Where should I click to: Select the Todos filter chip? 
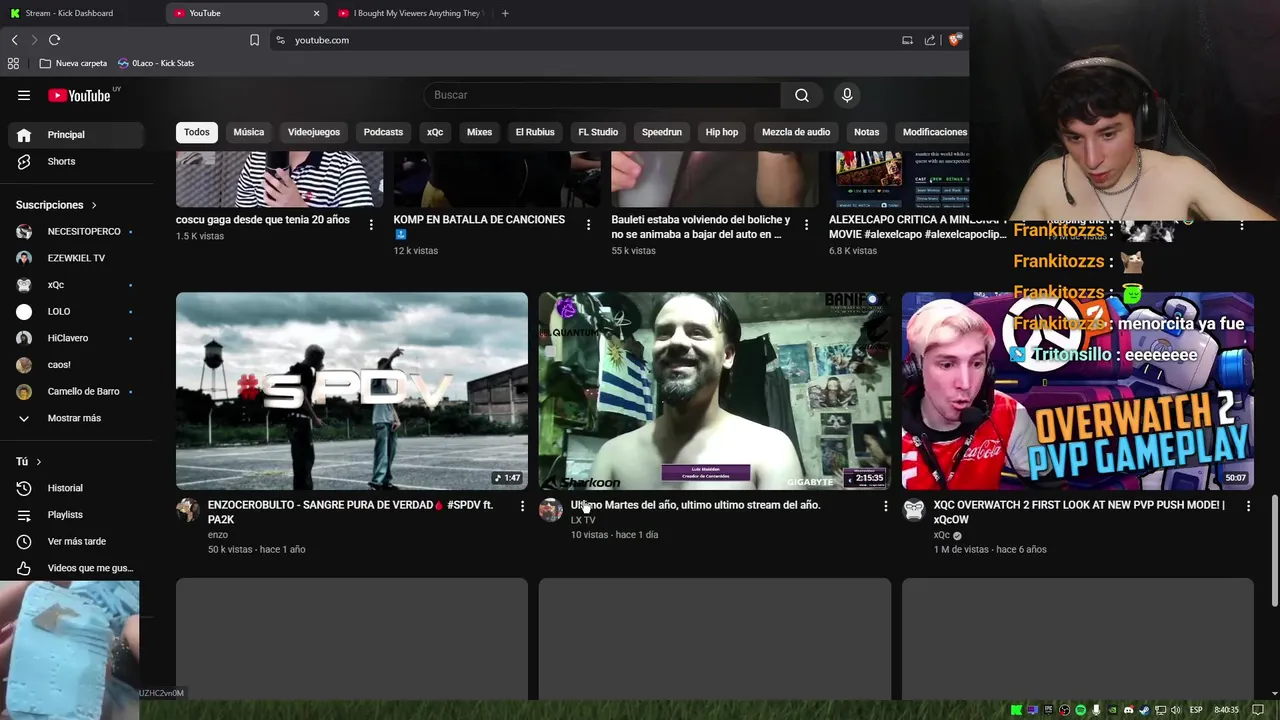197,132
